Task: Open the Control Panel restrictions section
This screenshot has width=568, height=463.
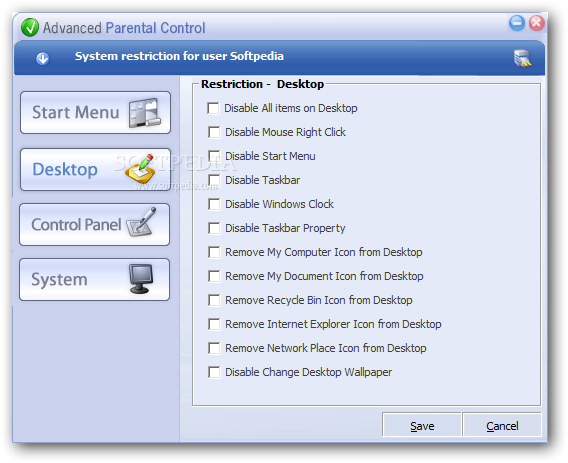Action: click(95, 224)
